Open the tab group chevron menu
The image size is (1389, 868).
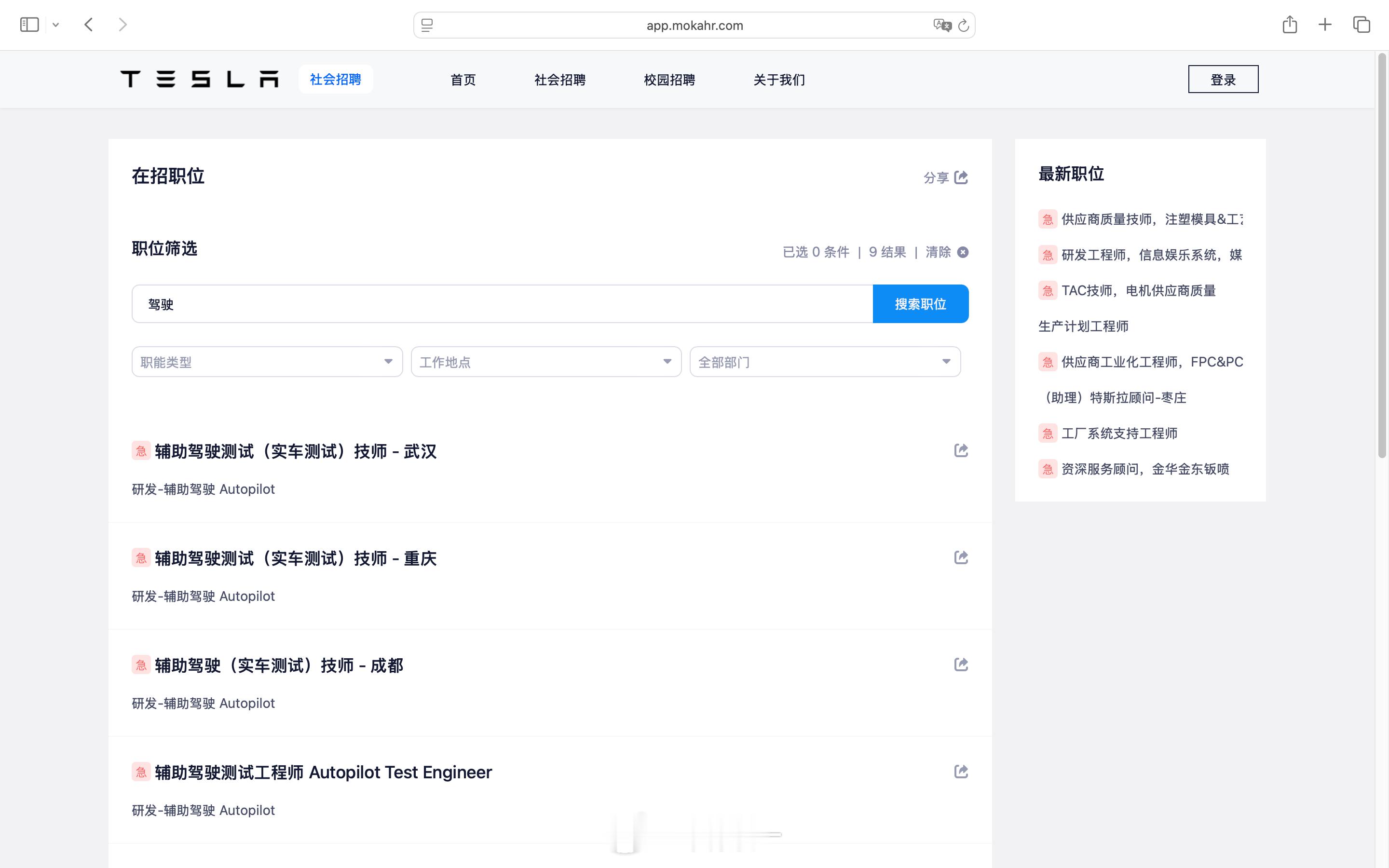click(55, 25)
